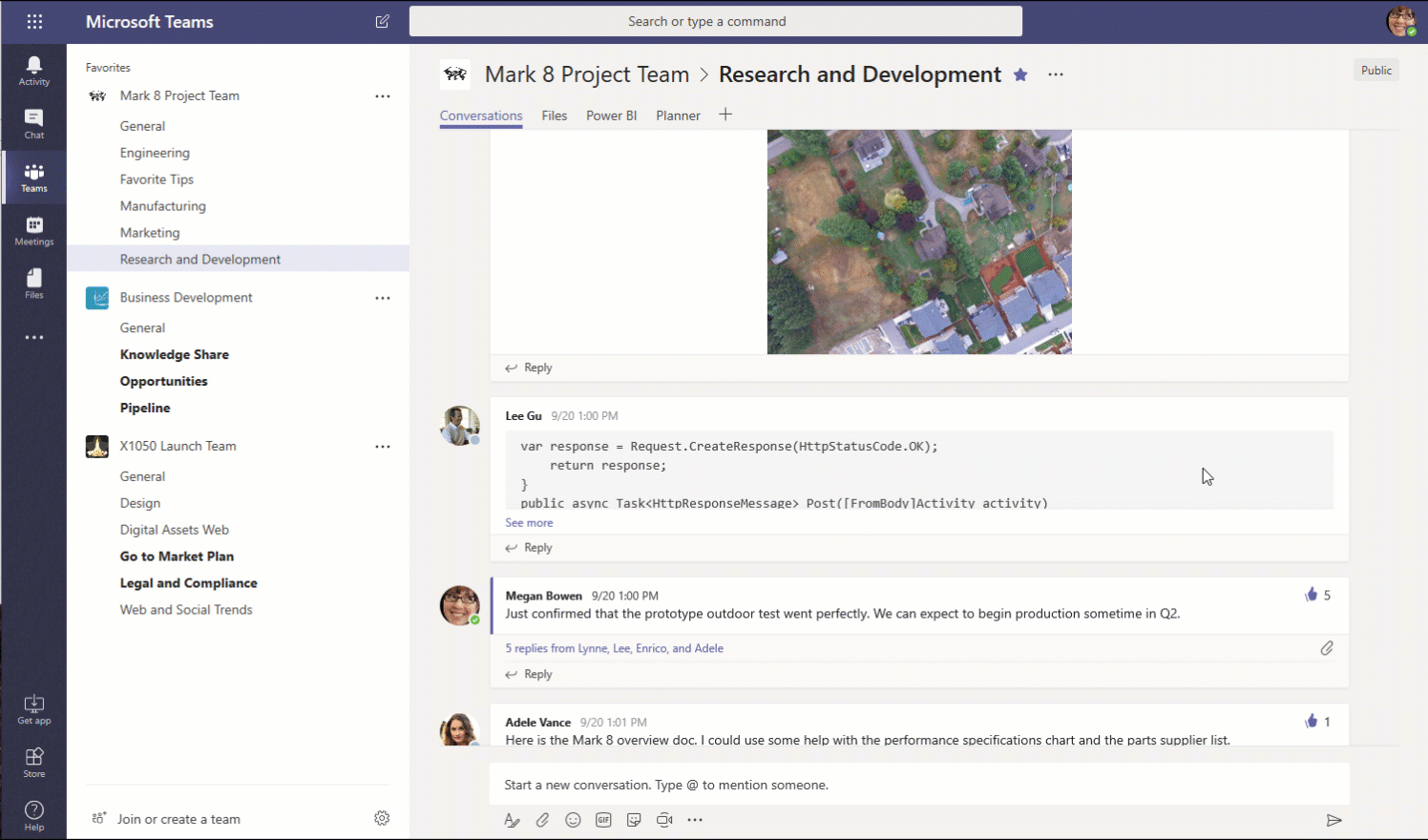Open the rich text Format icon

pos(513,819)
